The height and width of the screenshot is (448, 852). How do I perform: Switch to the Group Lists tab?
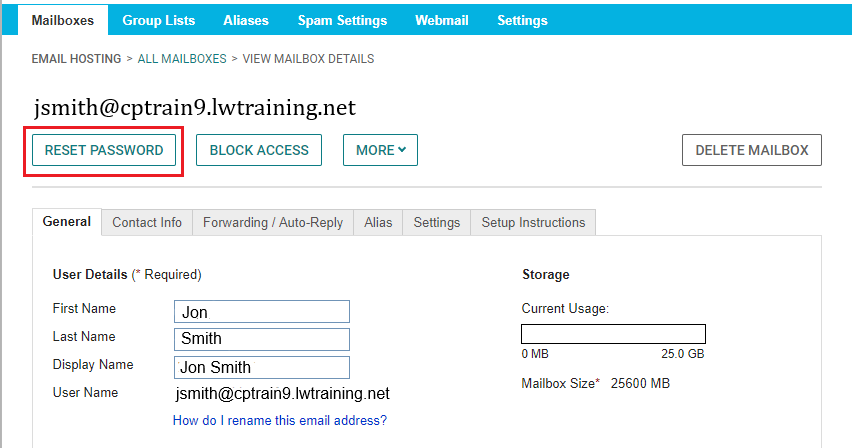(159, 20)
